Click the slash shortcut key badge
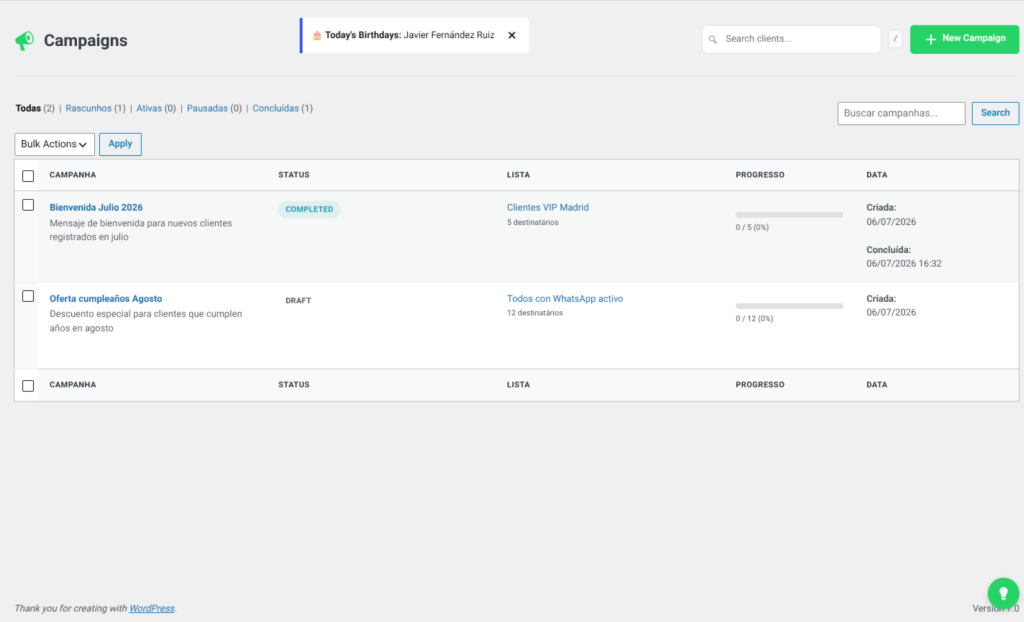This screenshot has width=1024, height=622. [x=895, y=39]
